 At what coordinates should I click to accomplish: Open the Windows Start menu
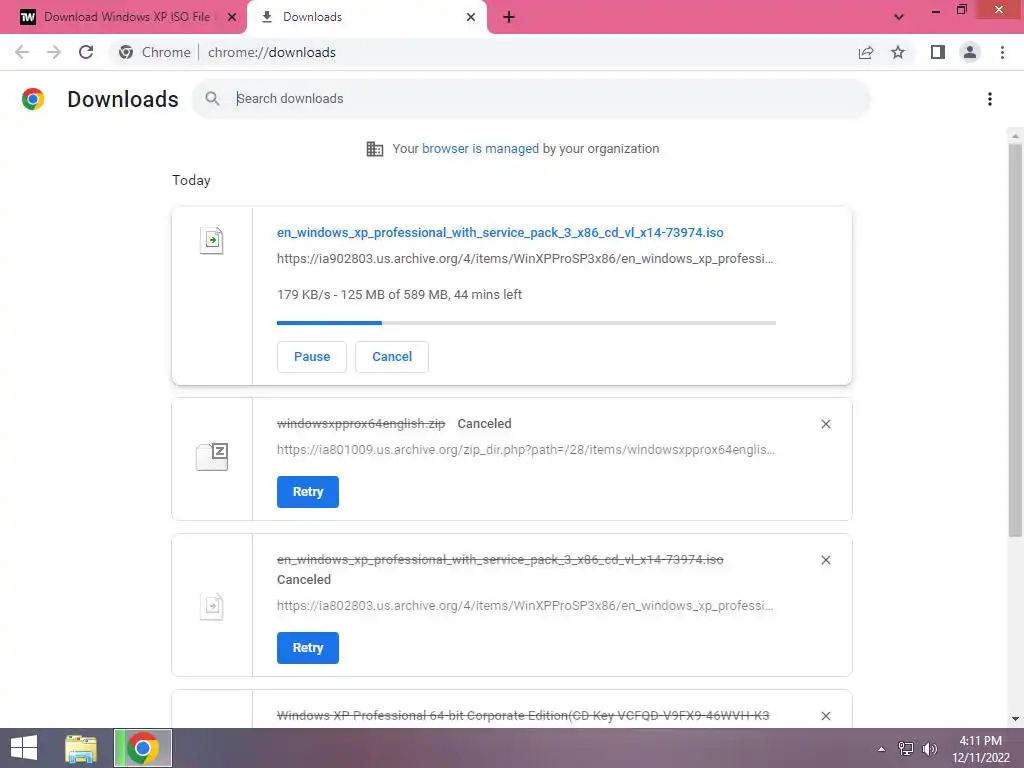point(24,748)
